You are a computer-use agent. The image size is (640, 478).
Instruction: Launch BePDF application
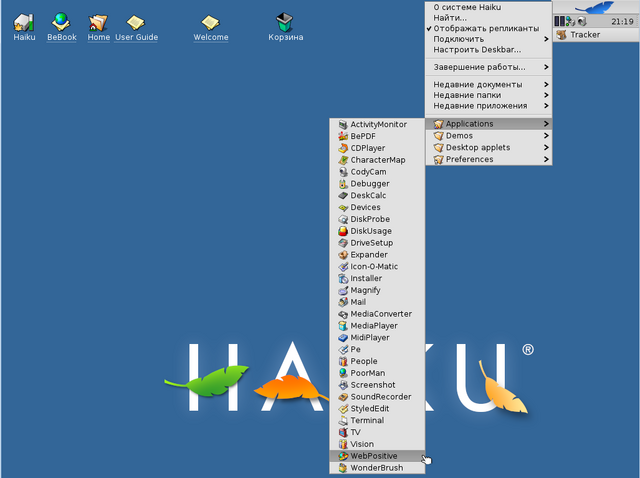[x=377, y=136]
